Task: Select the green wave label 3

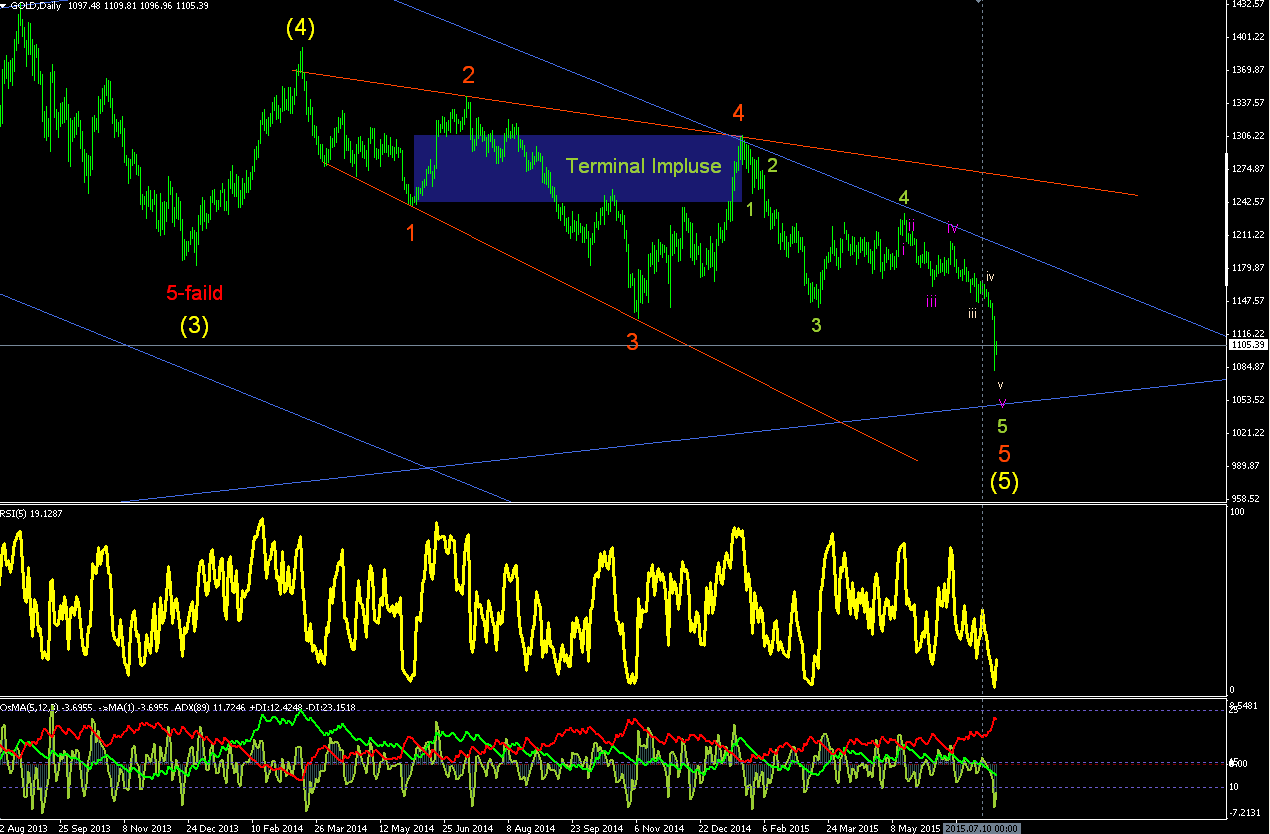Action: point(816,325)
